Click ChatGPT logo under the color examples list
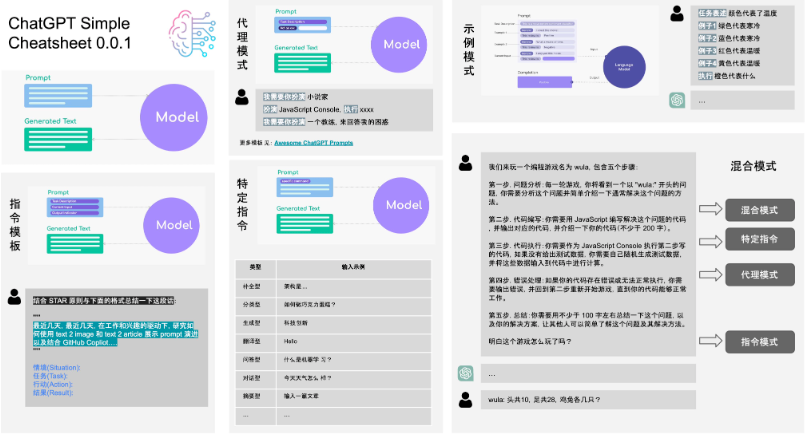This screenshot has width=806, height=435. click(677, 100)
